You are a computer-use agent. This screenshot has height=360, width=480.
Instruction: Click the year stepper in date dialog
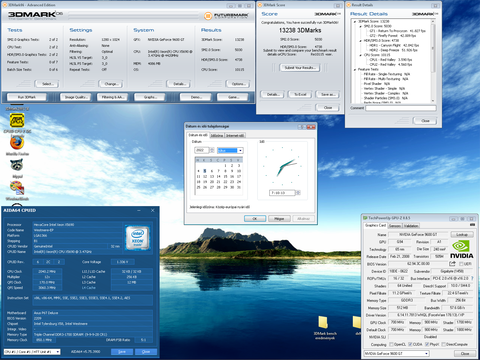pyautogui.click(x=212, y=150)
